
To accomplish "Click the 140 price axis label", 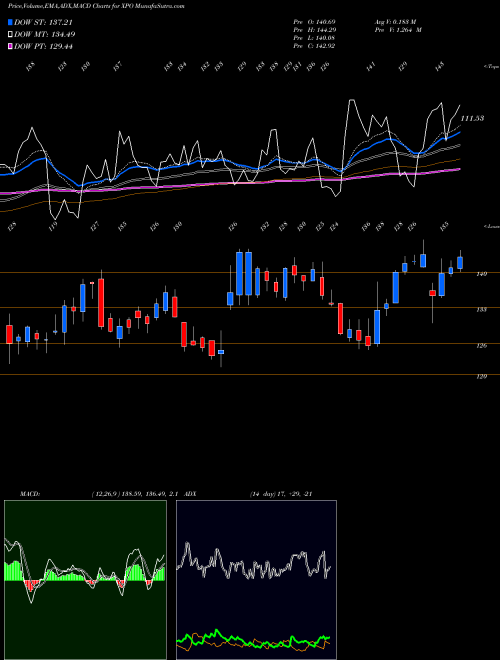I will pyautogui.click(x=481, y=274).
